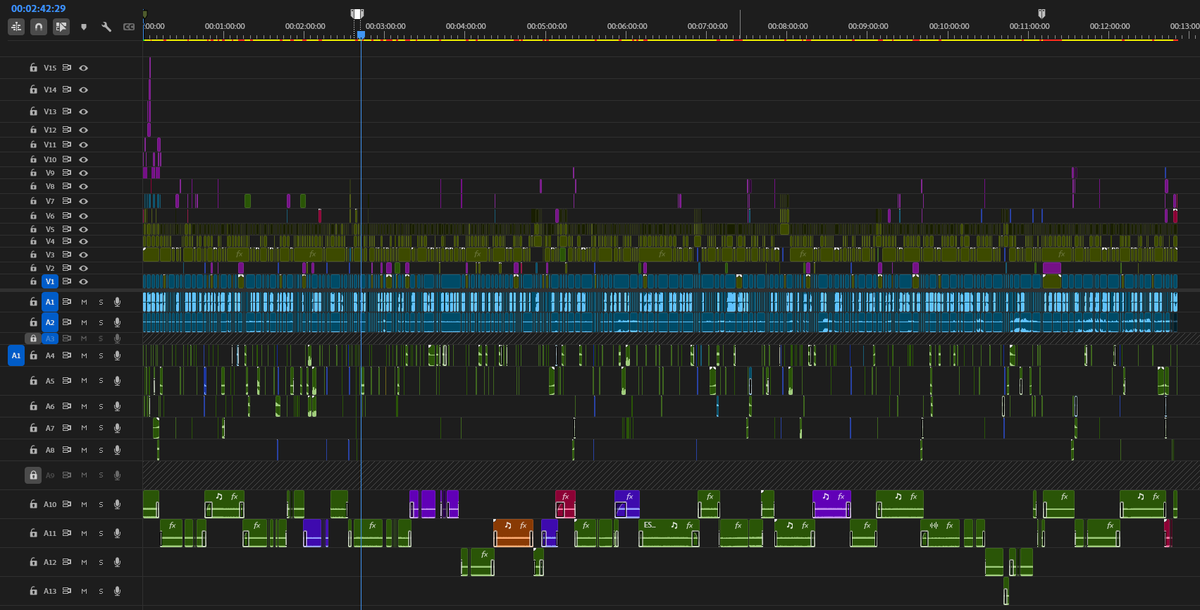Mute track A10 with M button
Image resolution: width=1200 pixels, height=610 pixels.
point(84,504)
